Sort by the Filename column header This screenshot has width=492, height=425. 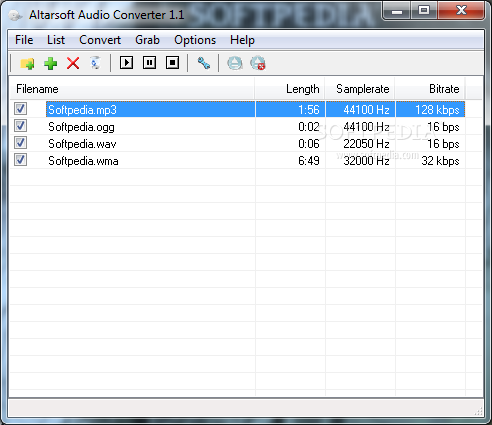point(132,89)
